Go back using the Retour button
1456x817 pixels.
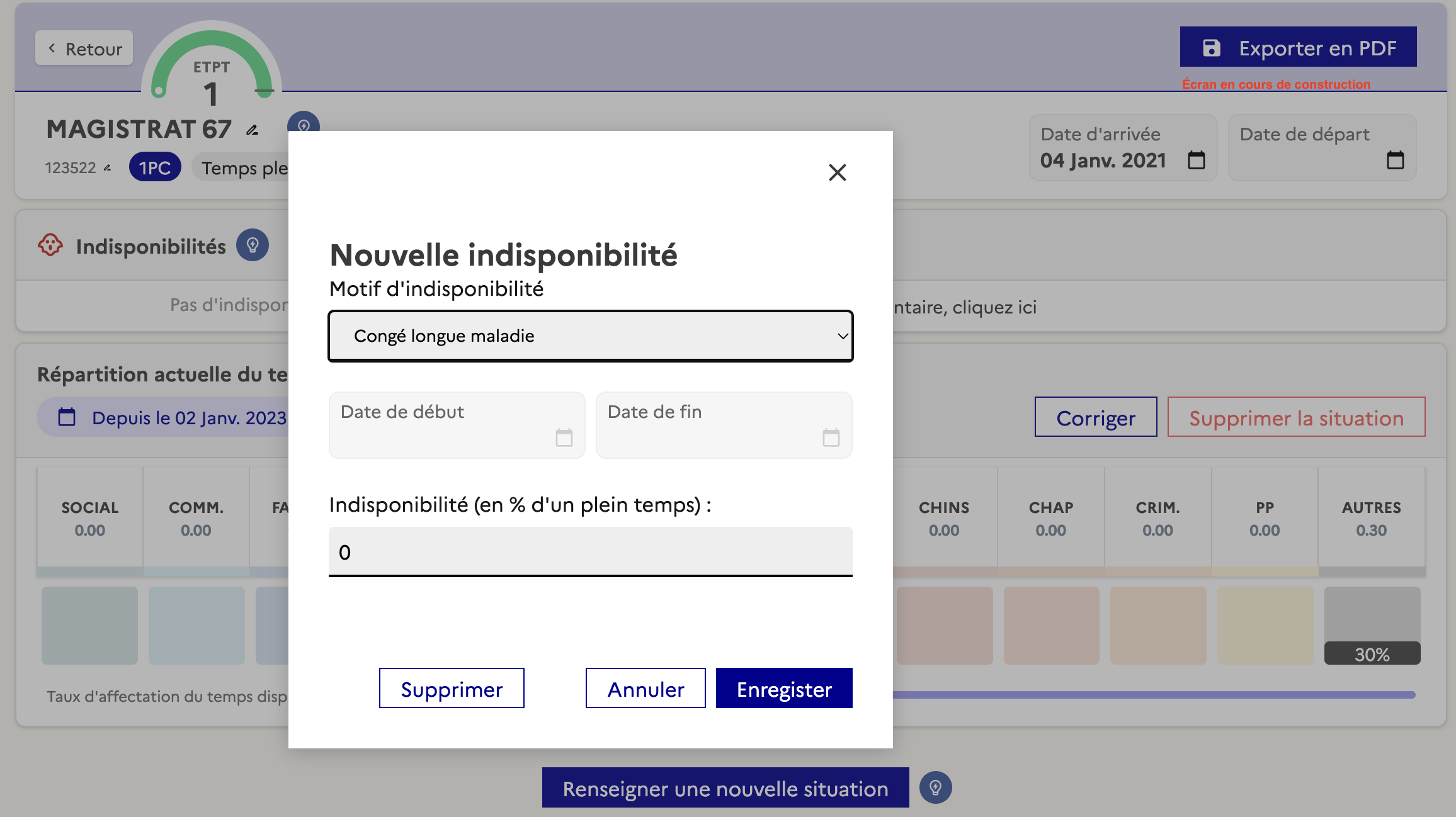point(84,48)
